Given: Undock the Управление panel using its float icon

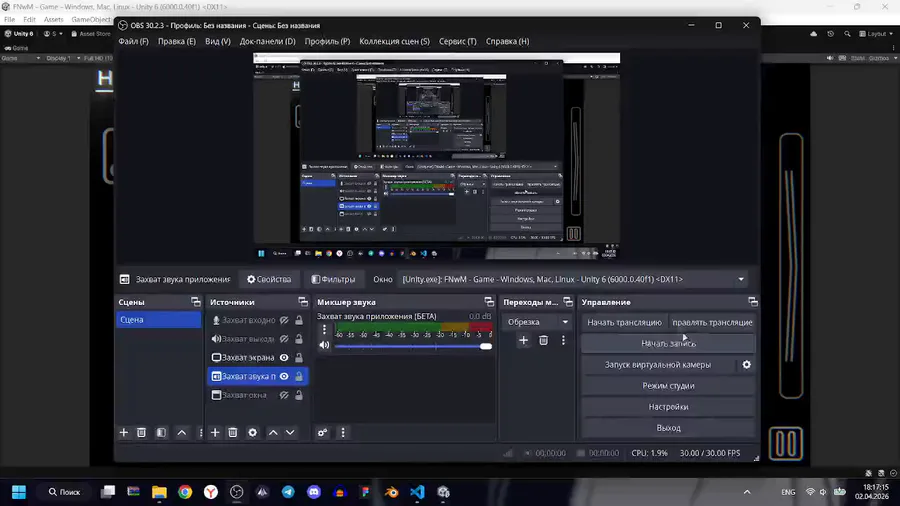Looking at the screenshot, I should [752, 302].
